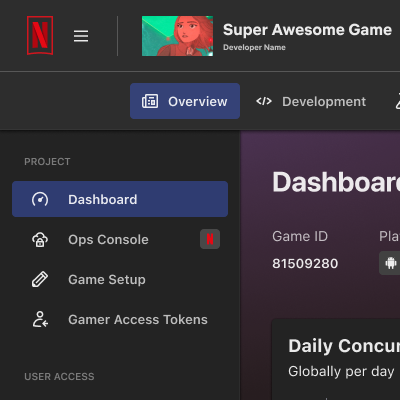Click the Netflix badge beside Ops Console
The height and width of the screenshot is (400, 400).
pyautogui.click(x=210, y=239)
